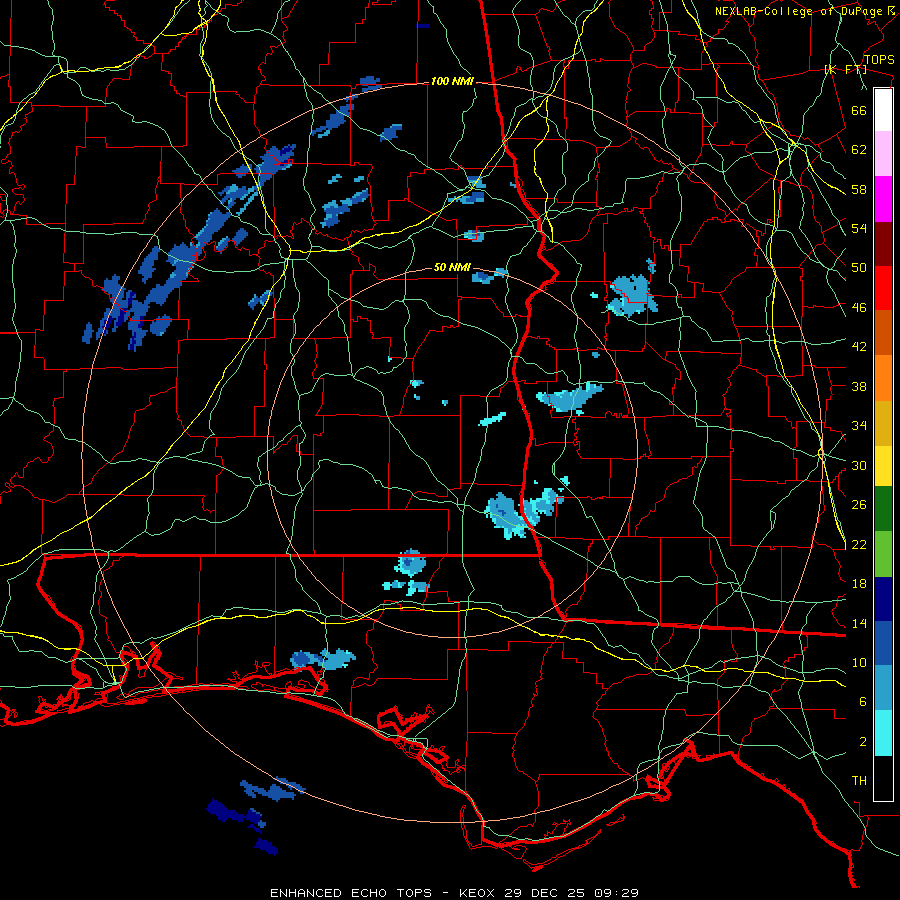Click the TOPS legend title
Viewport: 900px width, 900px height.
coord(879,60)
